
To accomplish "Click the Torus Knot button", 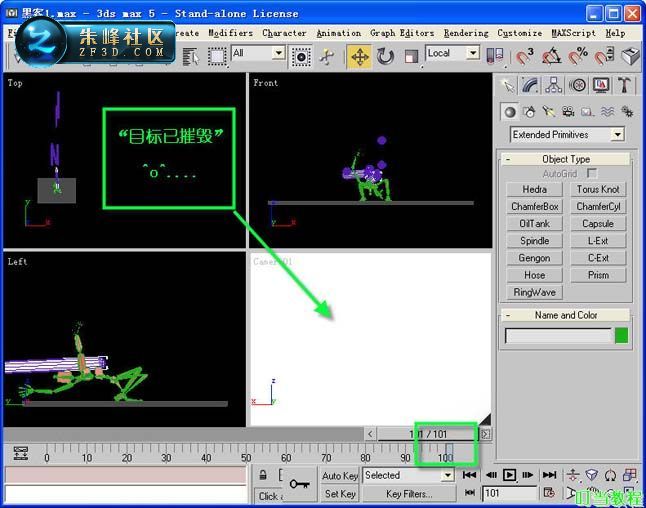I will [x=598, y=190].
